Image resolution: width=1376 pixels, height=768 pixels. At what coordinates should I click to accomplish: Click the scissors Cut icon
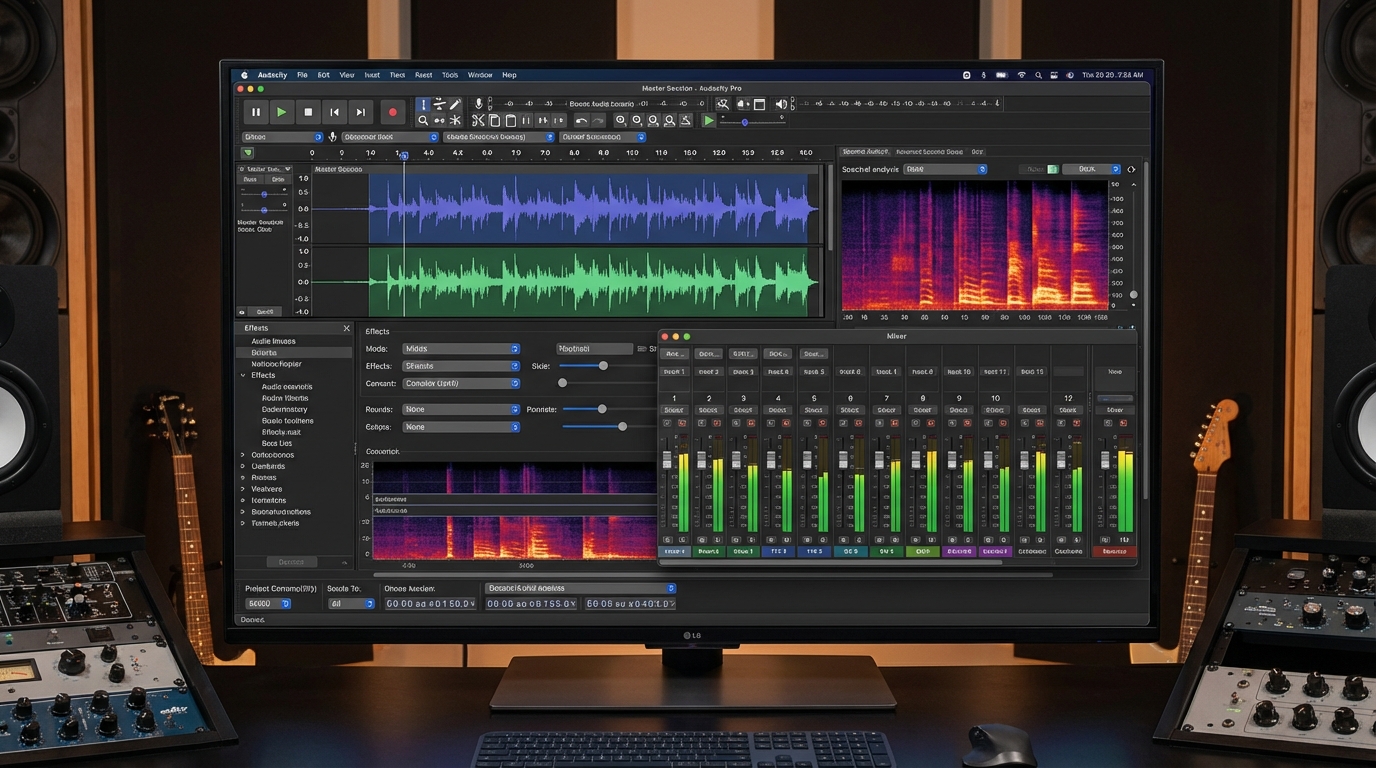click(478, 119)
